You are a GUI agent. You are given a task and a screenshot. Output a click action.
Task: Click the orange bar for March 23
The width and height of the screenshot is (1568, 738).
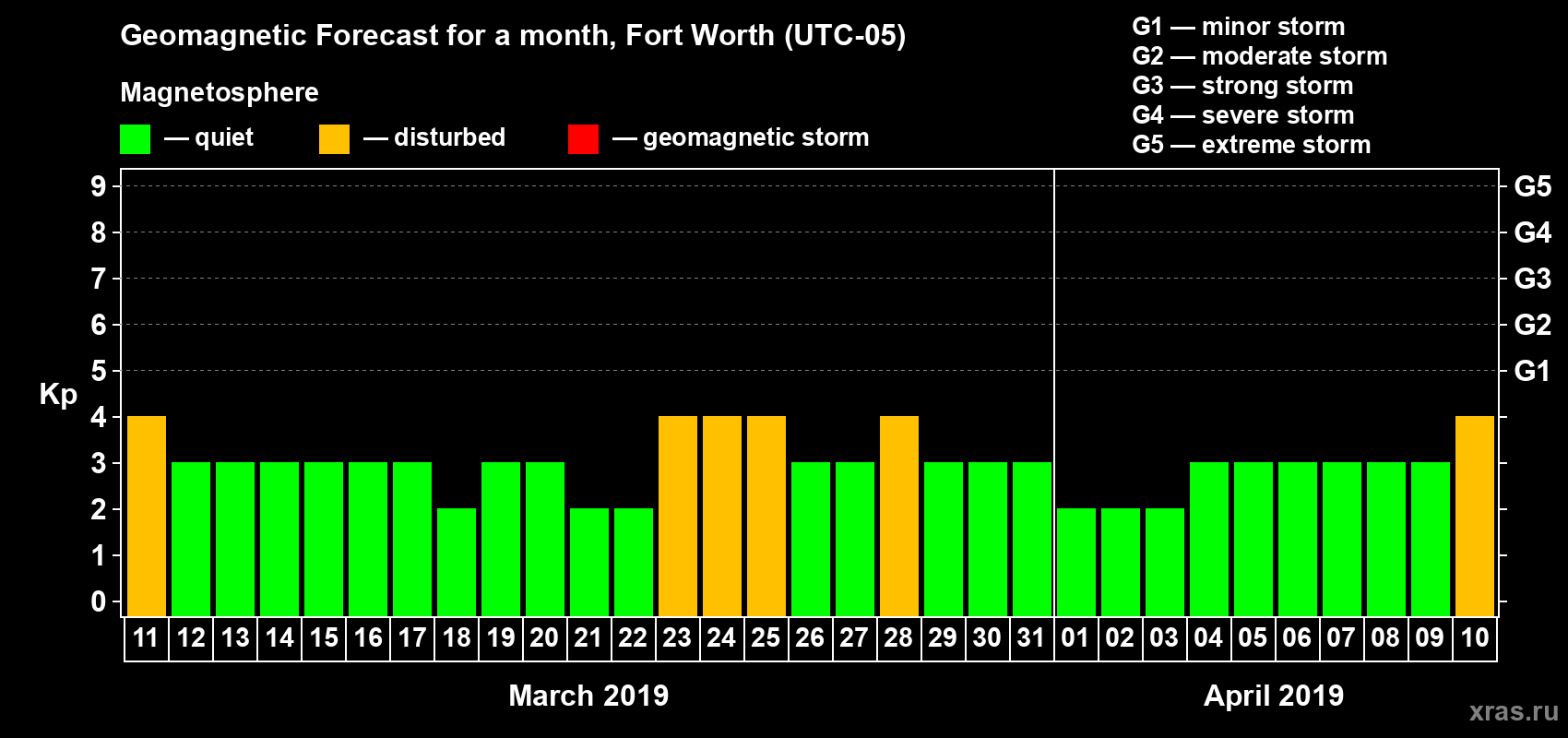coord(678,516)
